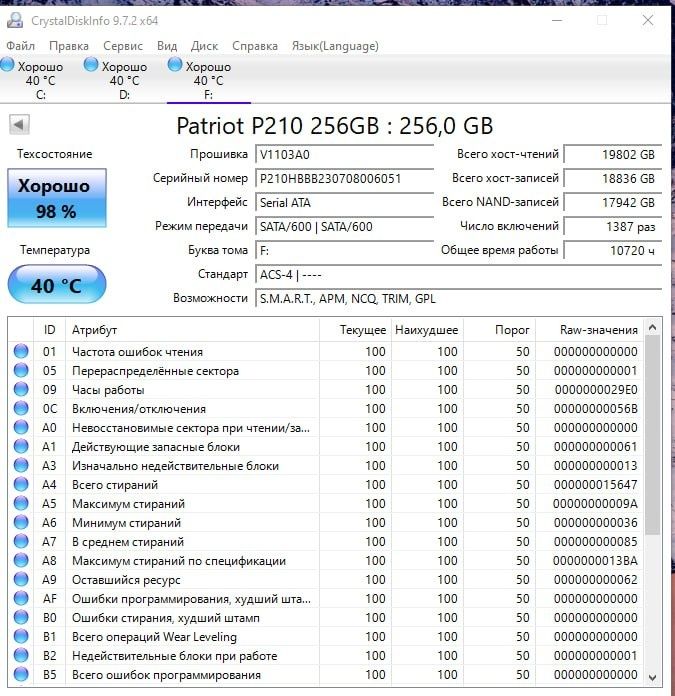Click the previous disk arrow button
Viewport: 675px width, 696px height.
click(x=19, y=125)
